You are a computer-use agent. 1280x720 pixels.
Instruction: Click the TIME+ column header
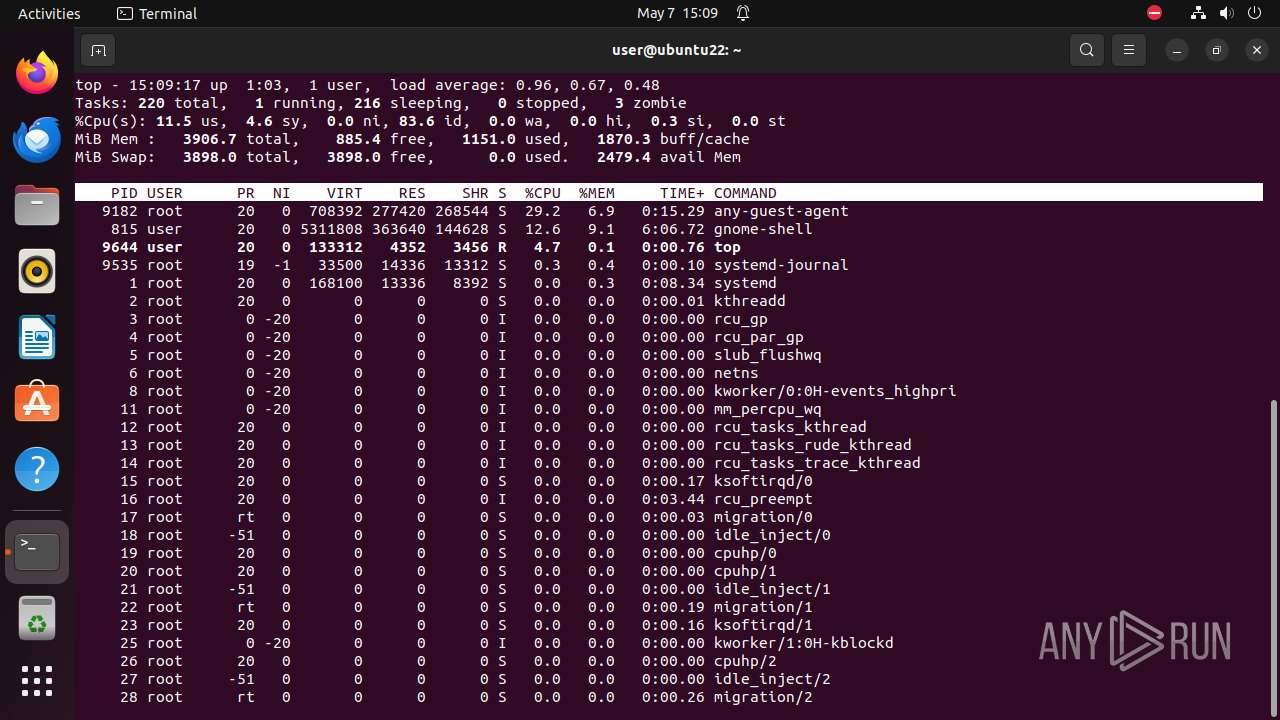(682, 193)
